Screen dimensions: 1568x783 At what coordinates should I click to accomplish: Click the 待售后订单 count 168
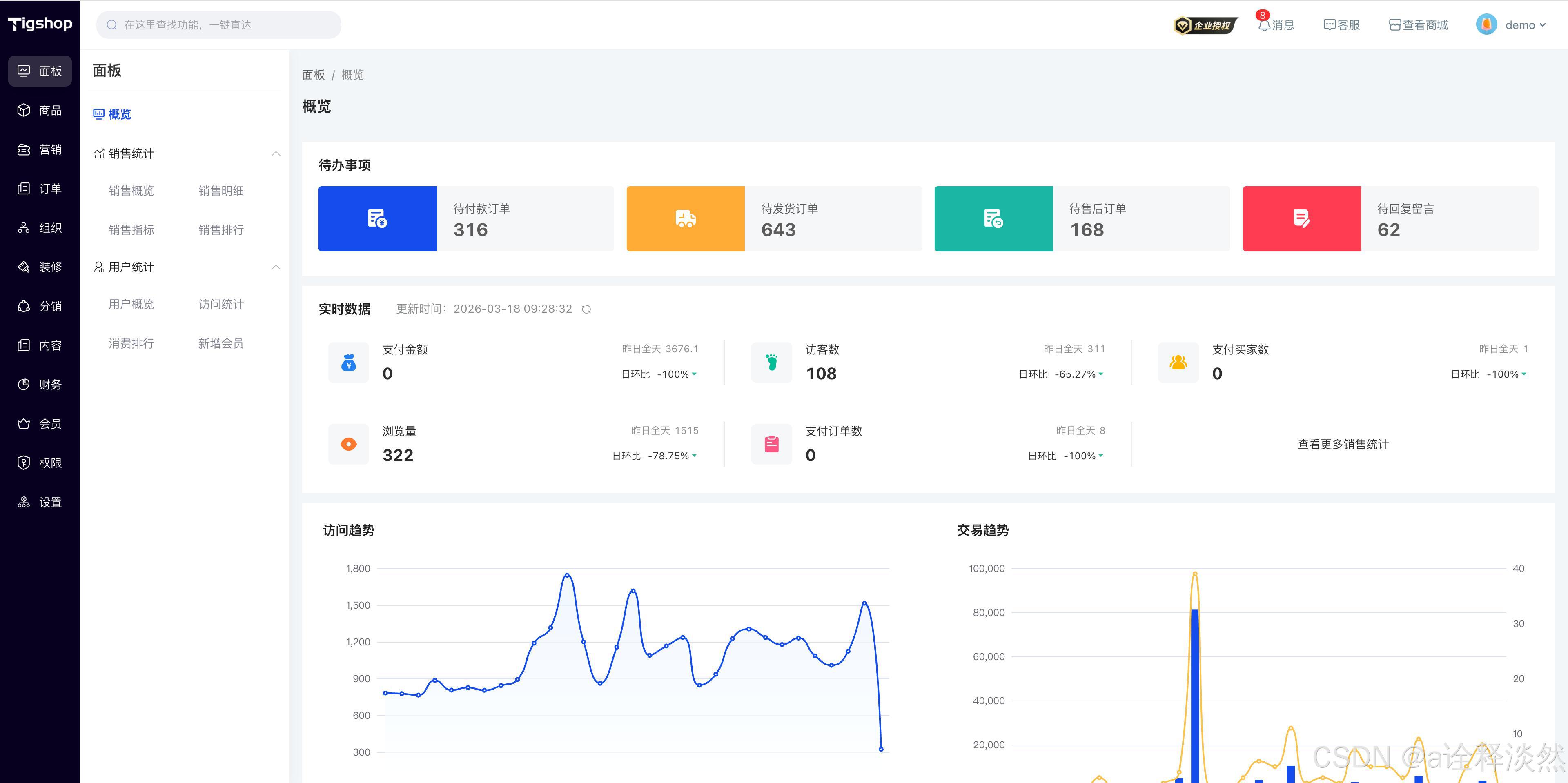[x=1087, y=230]
